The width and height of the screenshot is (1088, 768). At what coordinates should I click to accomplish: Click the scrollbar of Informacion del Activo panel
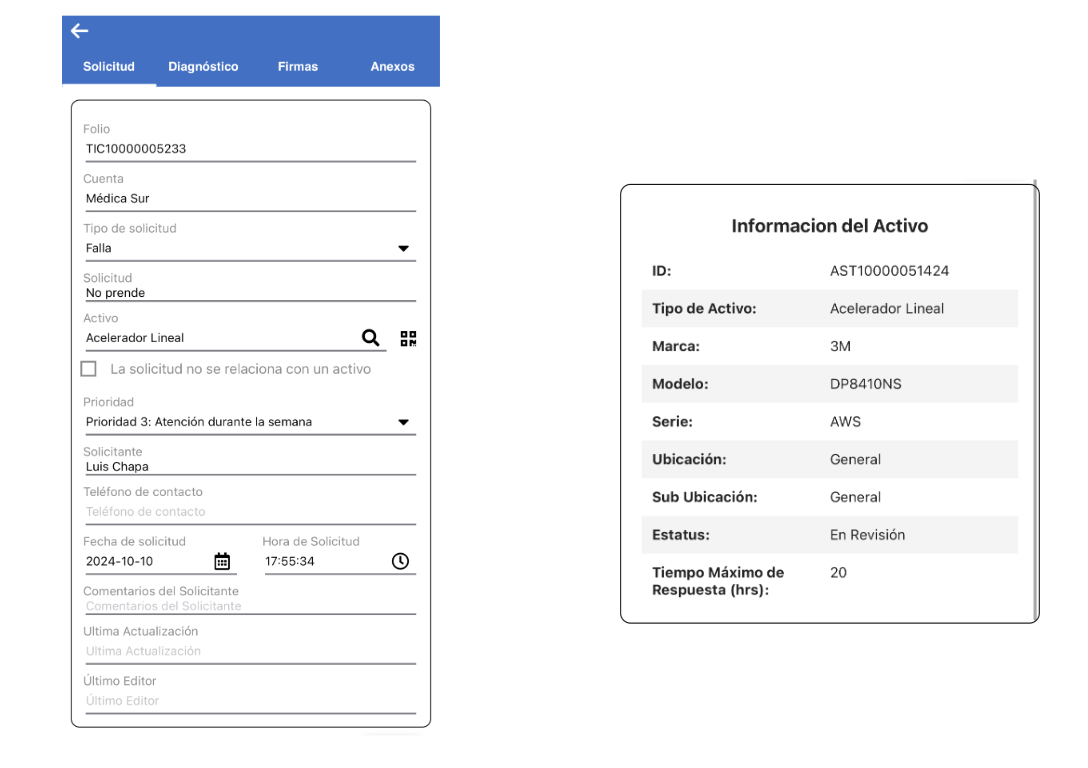(x=1035, y=400)
